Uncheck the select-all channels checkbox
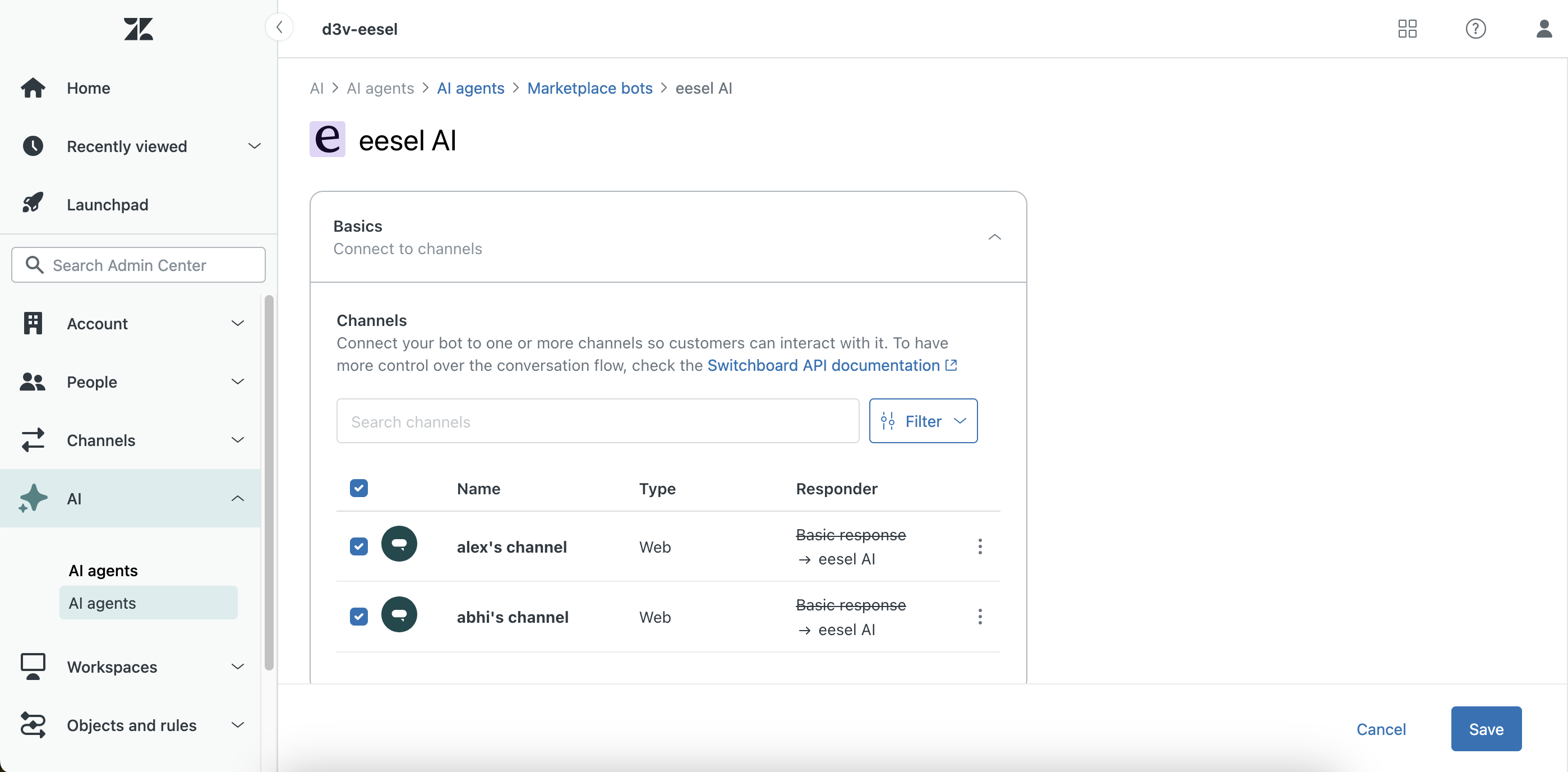This screenshot has width=1568, height=772. 358,488
